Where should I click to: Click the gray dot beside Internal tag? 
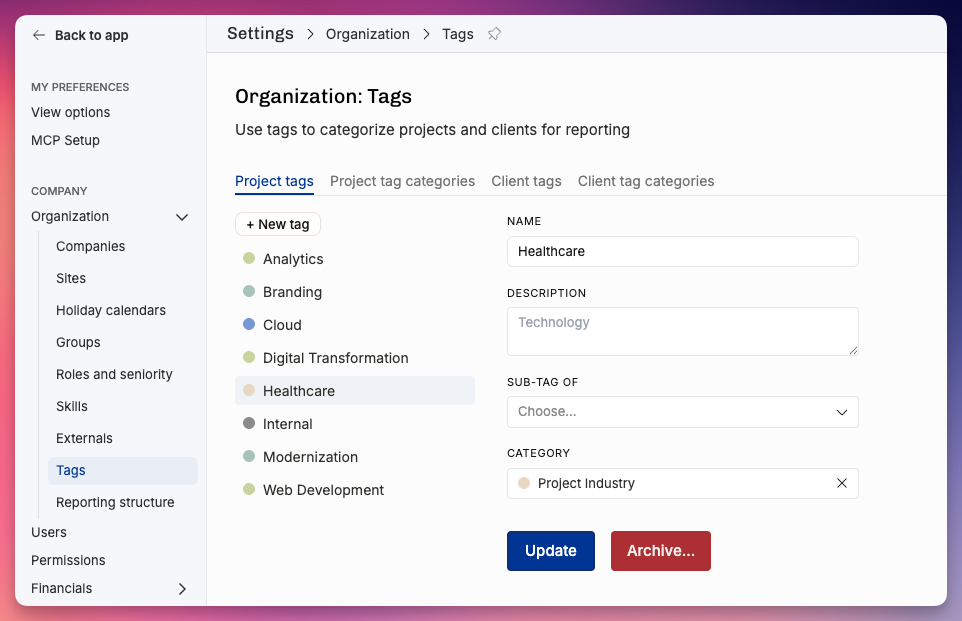tap(248, 423)
